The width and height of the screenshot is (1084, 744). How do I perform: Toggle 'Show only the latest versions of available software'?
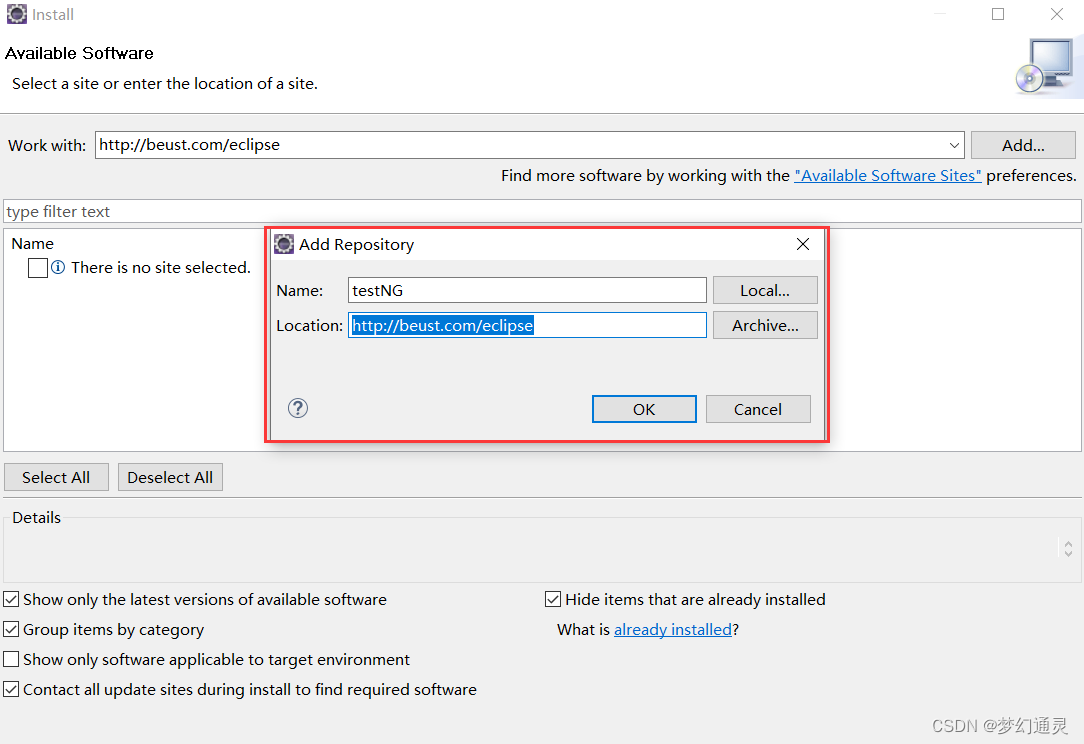click(x=11, y=599)
